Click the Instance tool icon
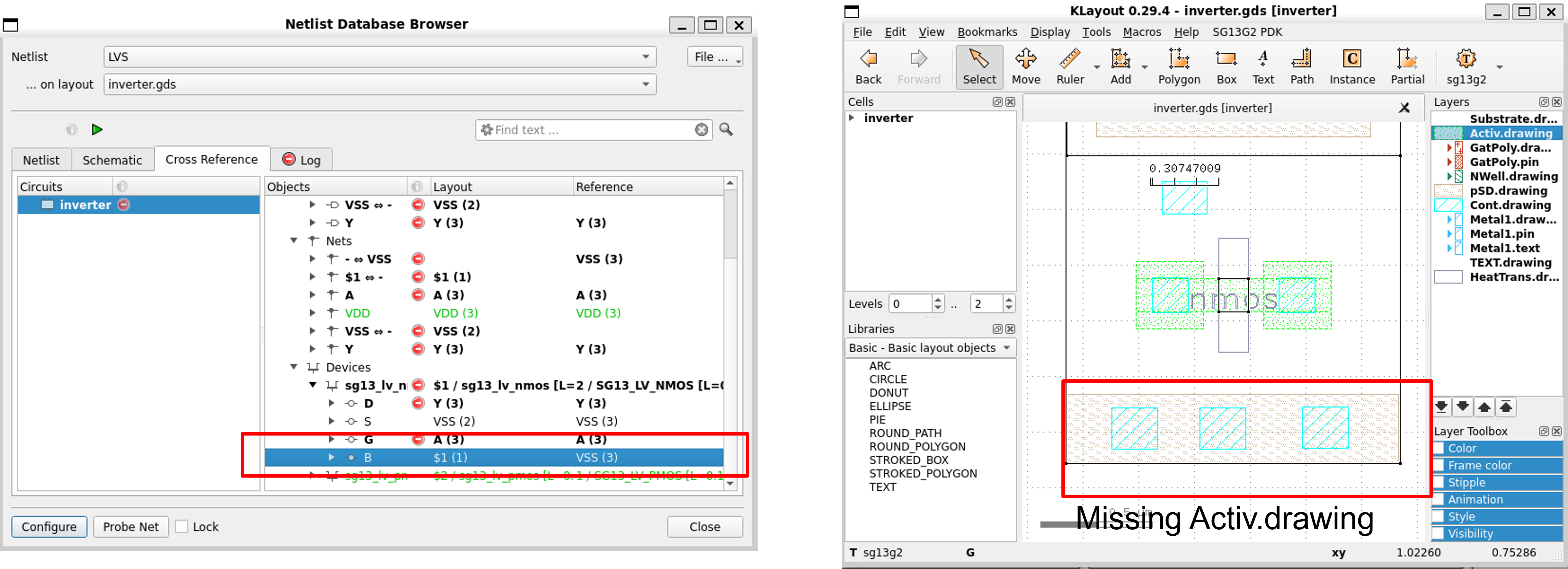Screen dimensions: 1568x569 pos(1351,66)
